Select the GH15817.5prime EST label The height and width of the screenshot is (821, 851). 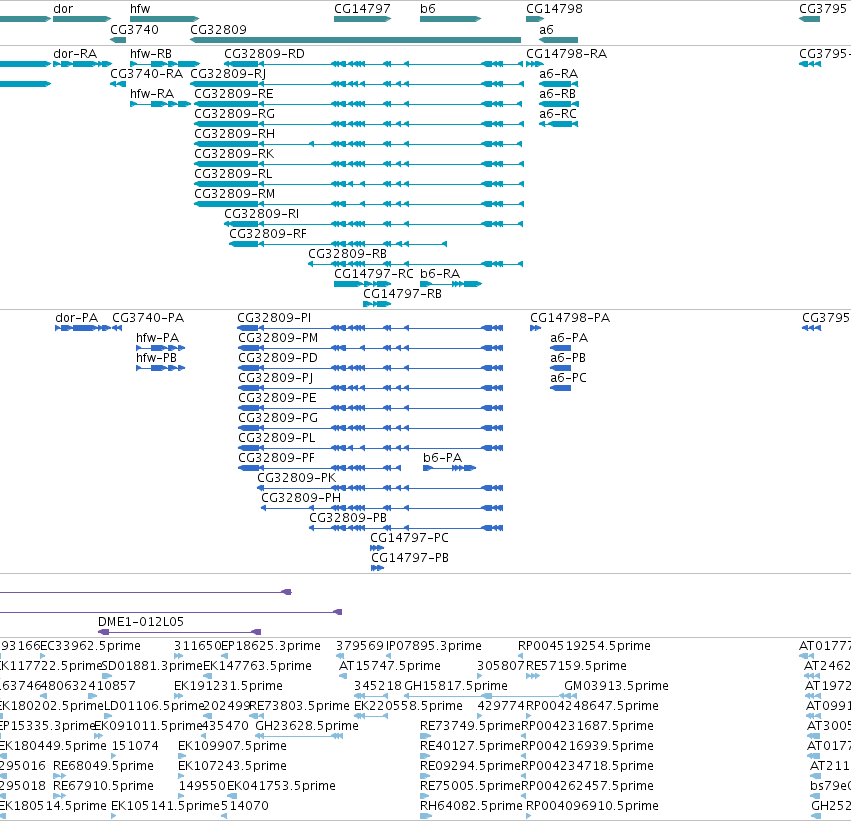pos(456,686)
